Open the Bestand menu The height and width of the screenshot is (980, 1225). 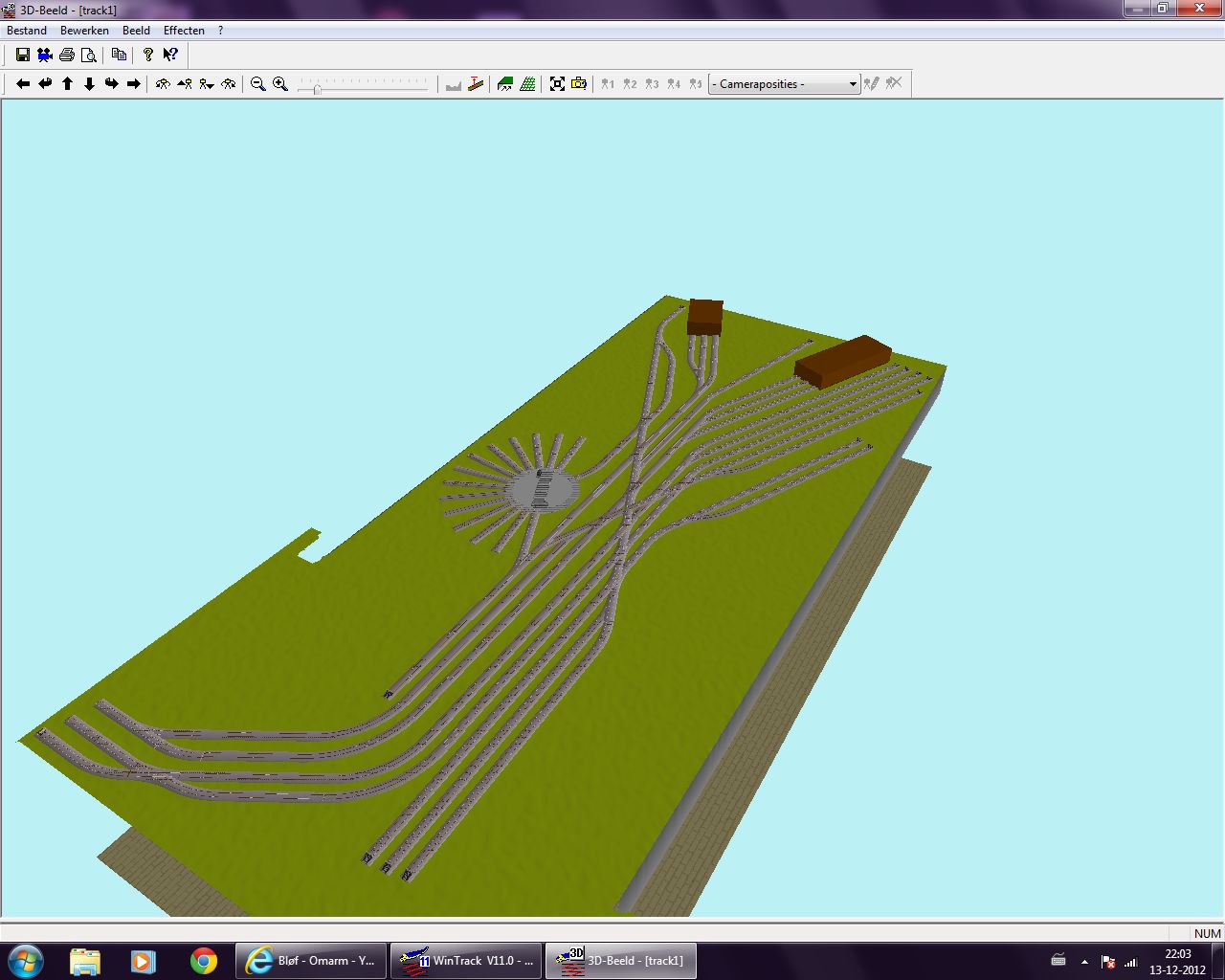coord(27,31)
